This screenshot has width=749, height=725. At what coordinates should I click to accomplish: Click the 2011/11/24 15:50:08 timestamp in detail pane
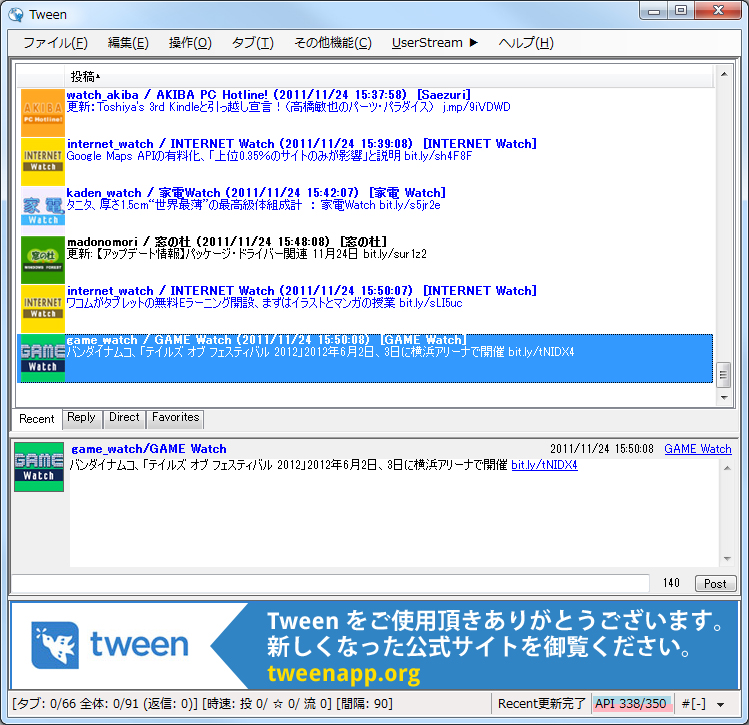click(601, 449)
